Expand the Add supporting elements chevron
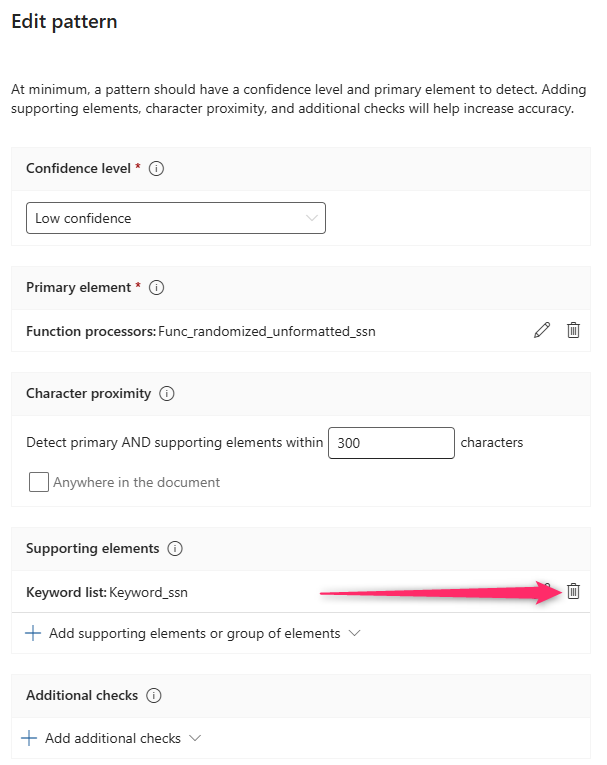607x765 pixels. [x=354, y=634]
